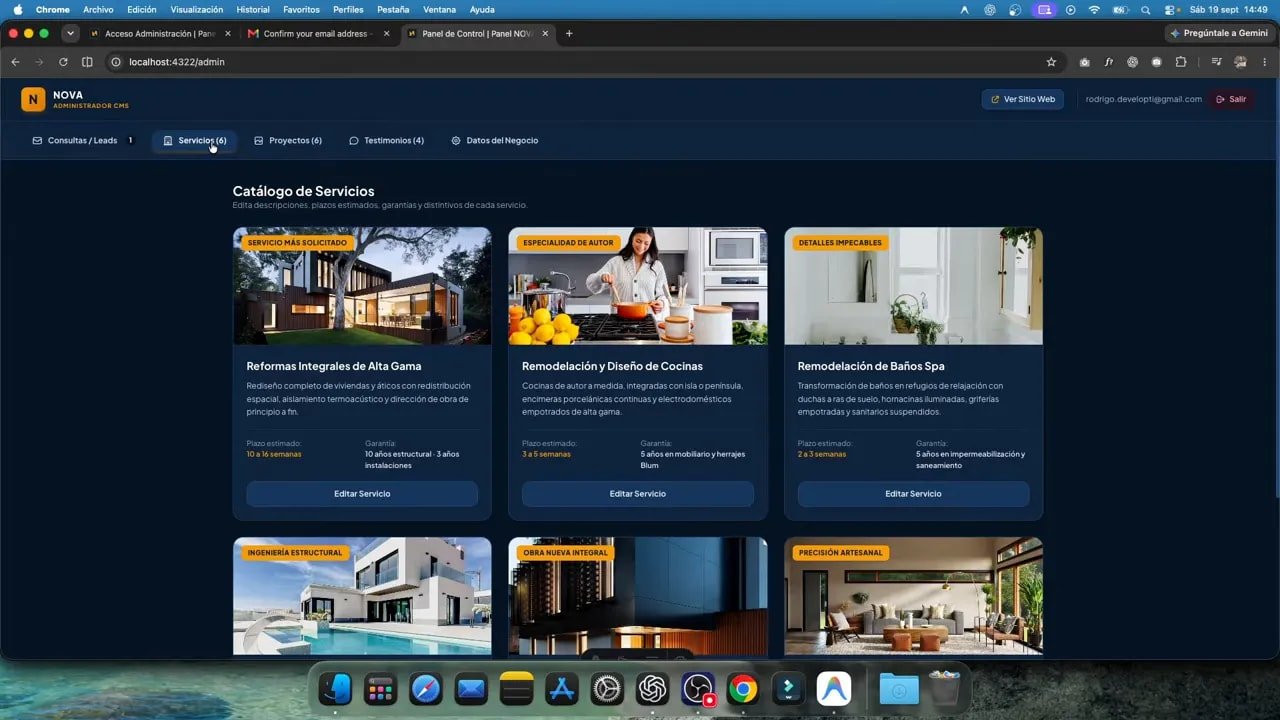1280x720 pixels.
Task: Open the App Store in the dock
Action: 561,688
